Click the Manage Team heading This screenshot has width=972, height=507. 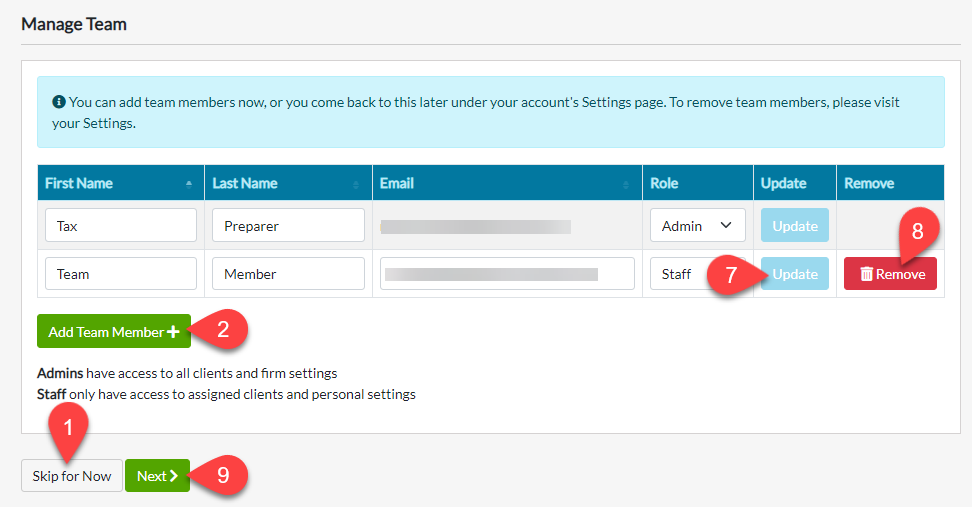pyautogui.click(x=74, y=24)
